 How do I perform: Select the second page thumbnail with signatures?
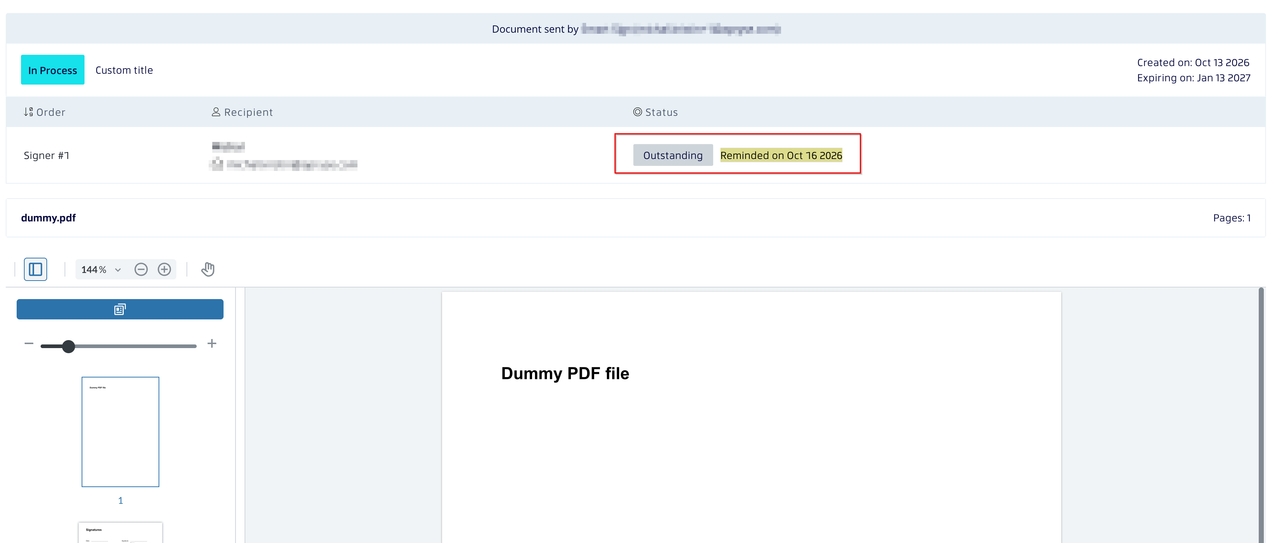coord(120,533)
